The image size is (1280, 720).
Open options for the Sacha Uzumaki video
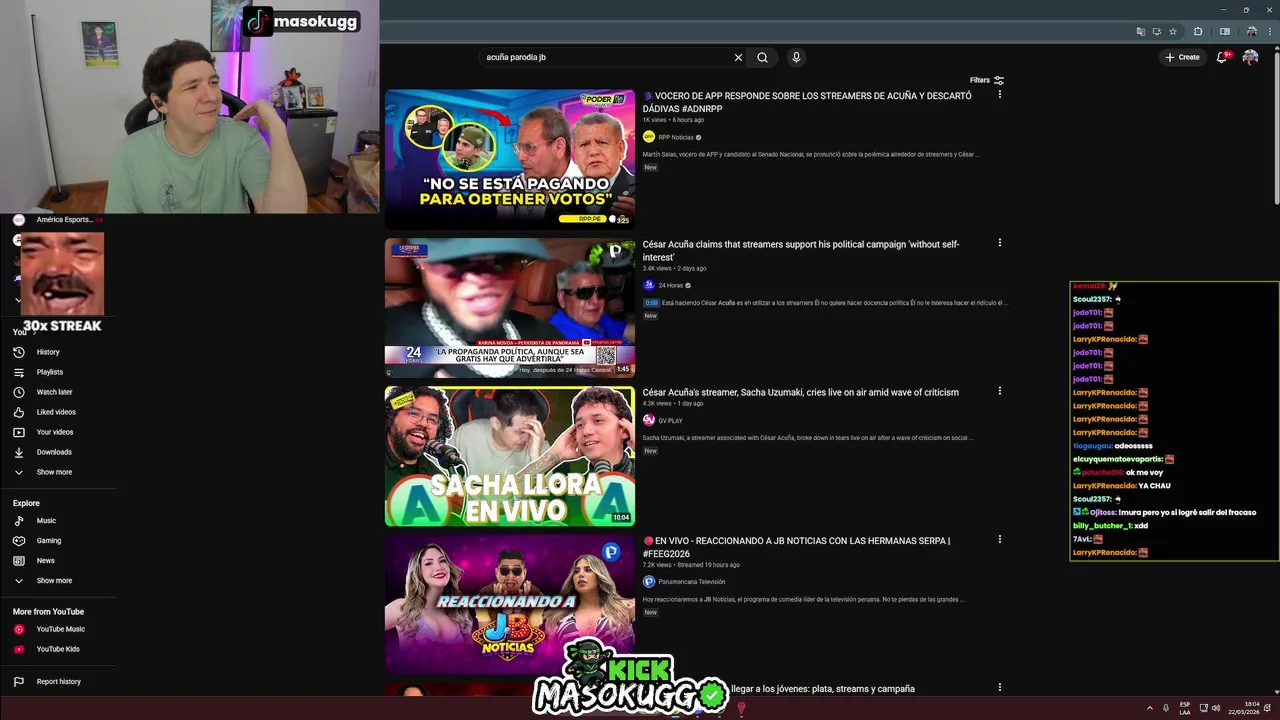(999, 391)
